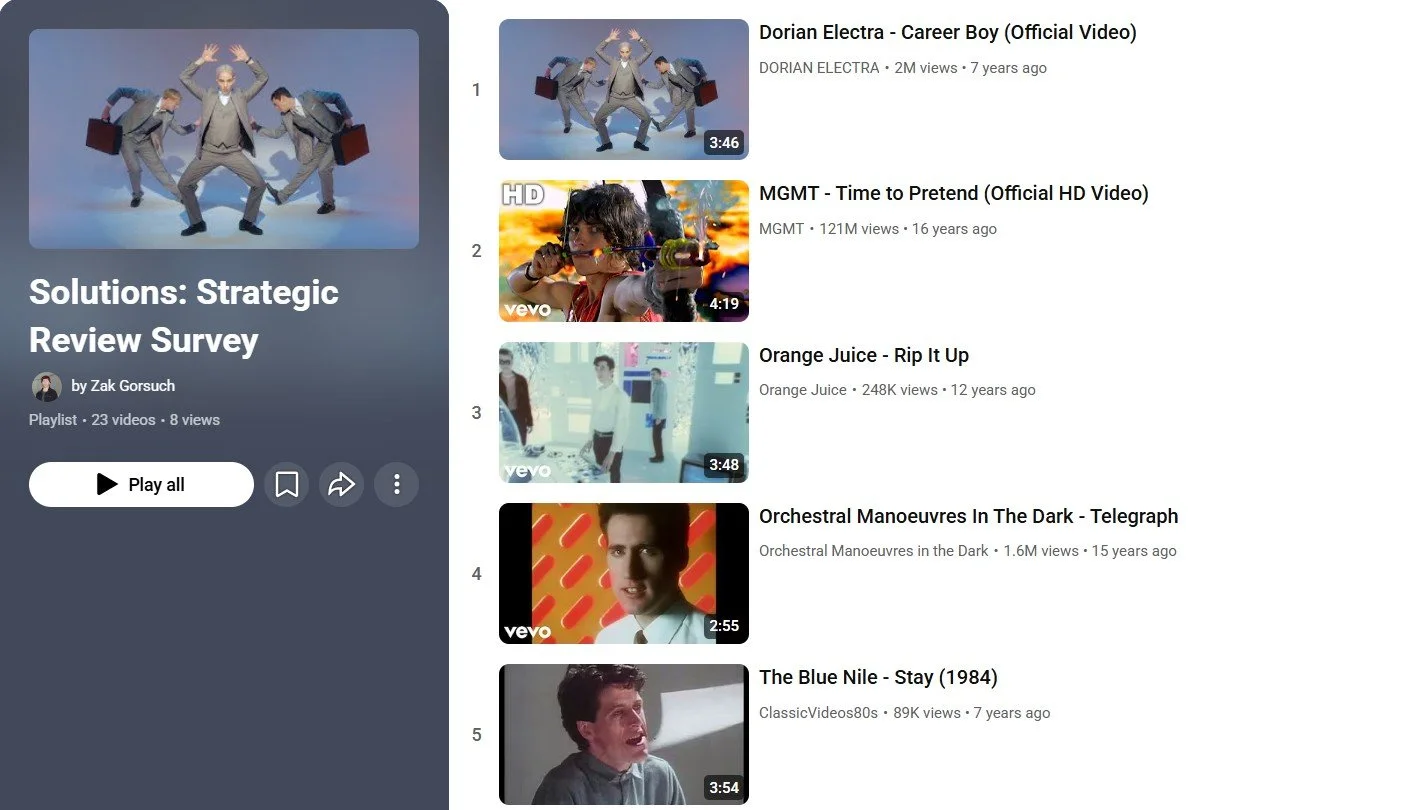This screenshot has width=1413, height=810.
Task: Click the Play all button
Action: point(141,485)
